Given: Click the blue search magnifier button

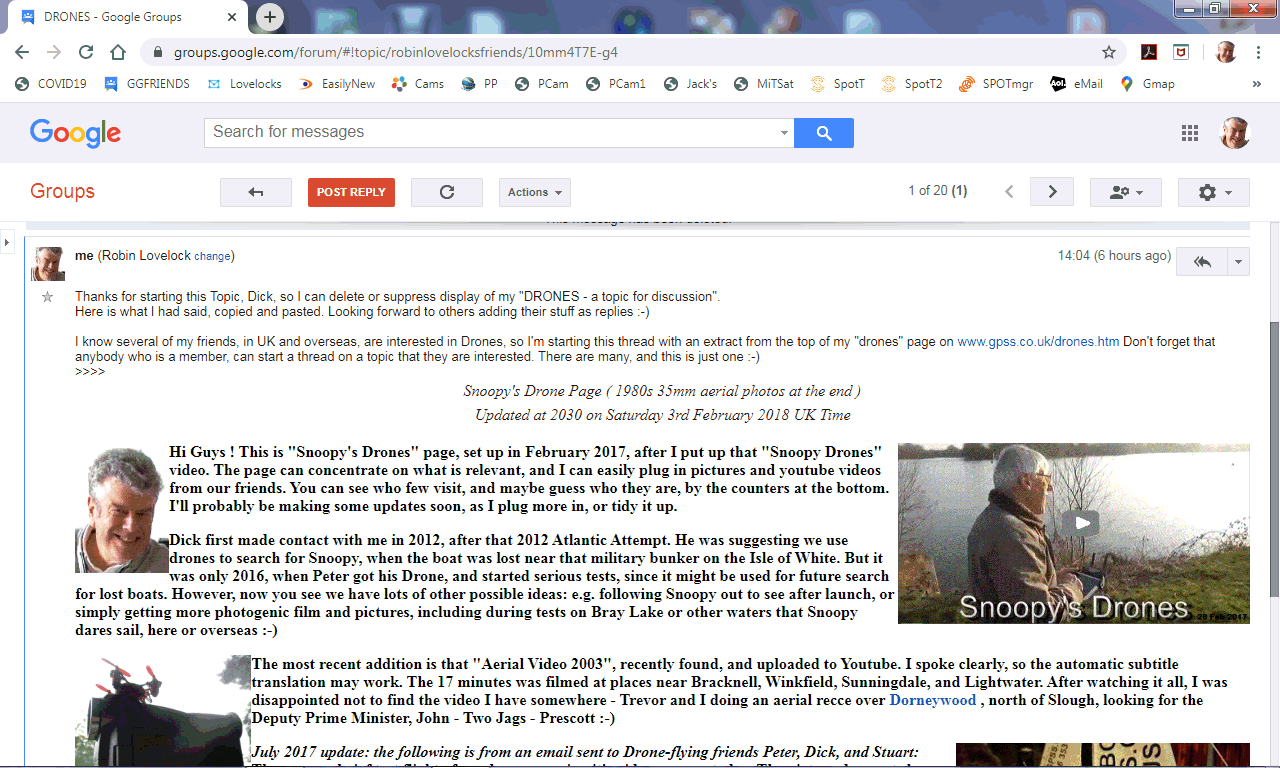Looking at the screenshot, I should [x=823, y=133].
